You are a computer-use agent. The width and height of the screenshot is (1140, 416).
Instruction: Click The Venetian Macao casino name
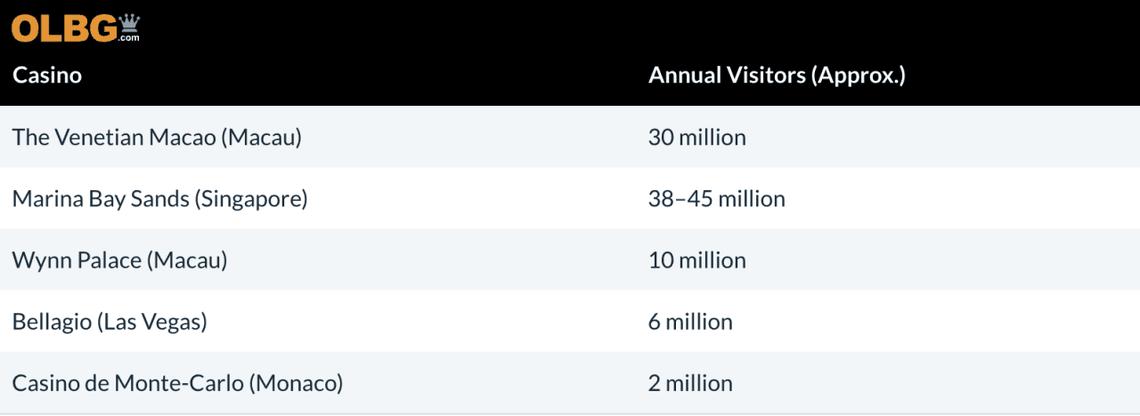(x=156, y=137)
